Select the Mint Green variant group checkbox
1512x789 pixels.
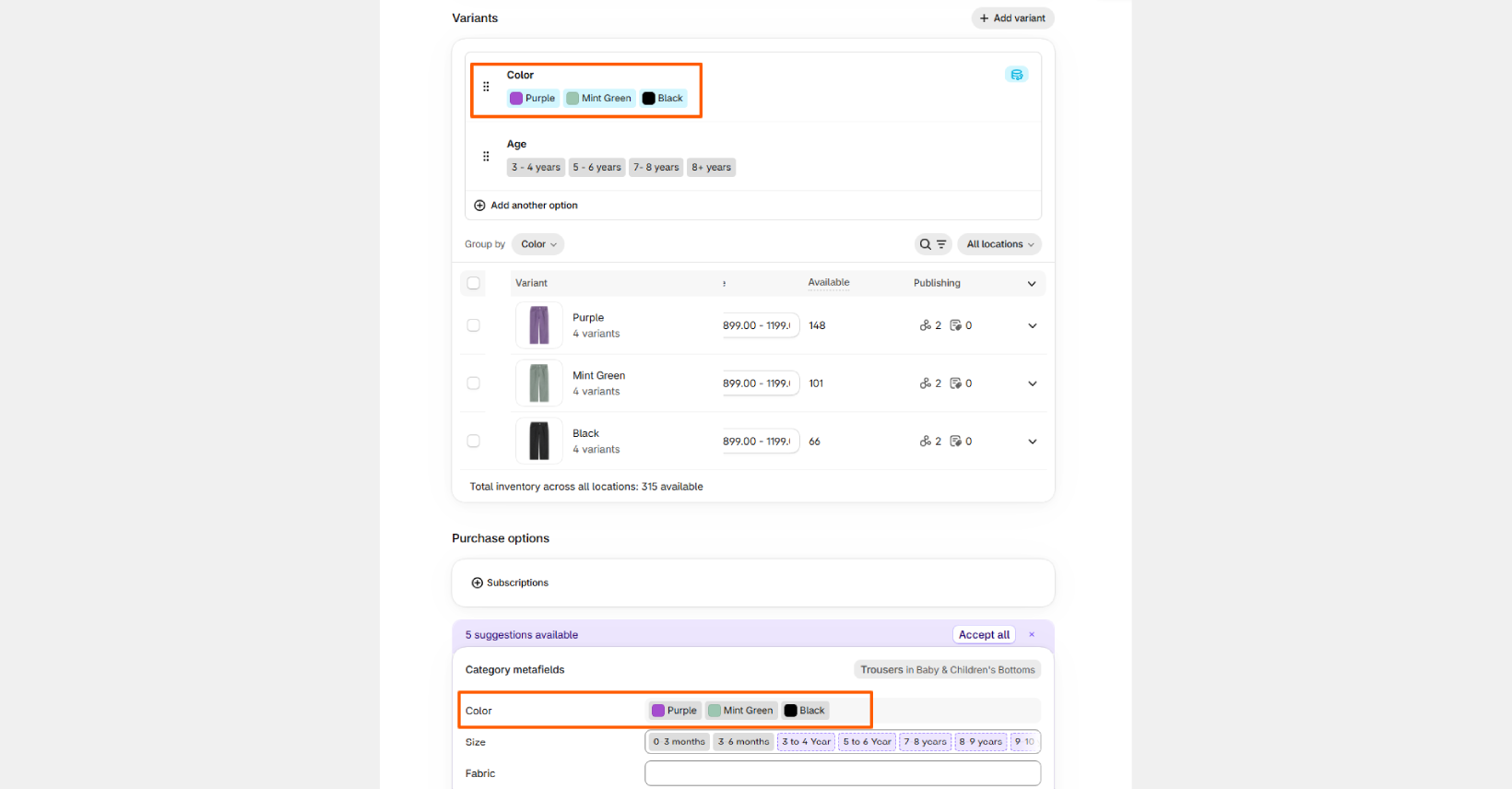[473, 383]
